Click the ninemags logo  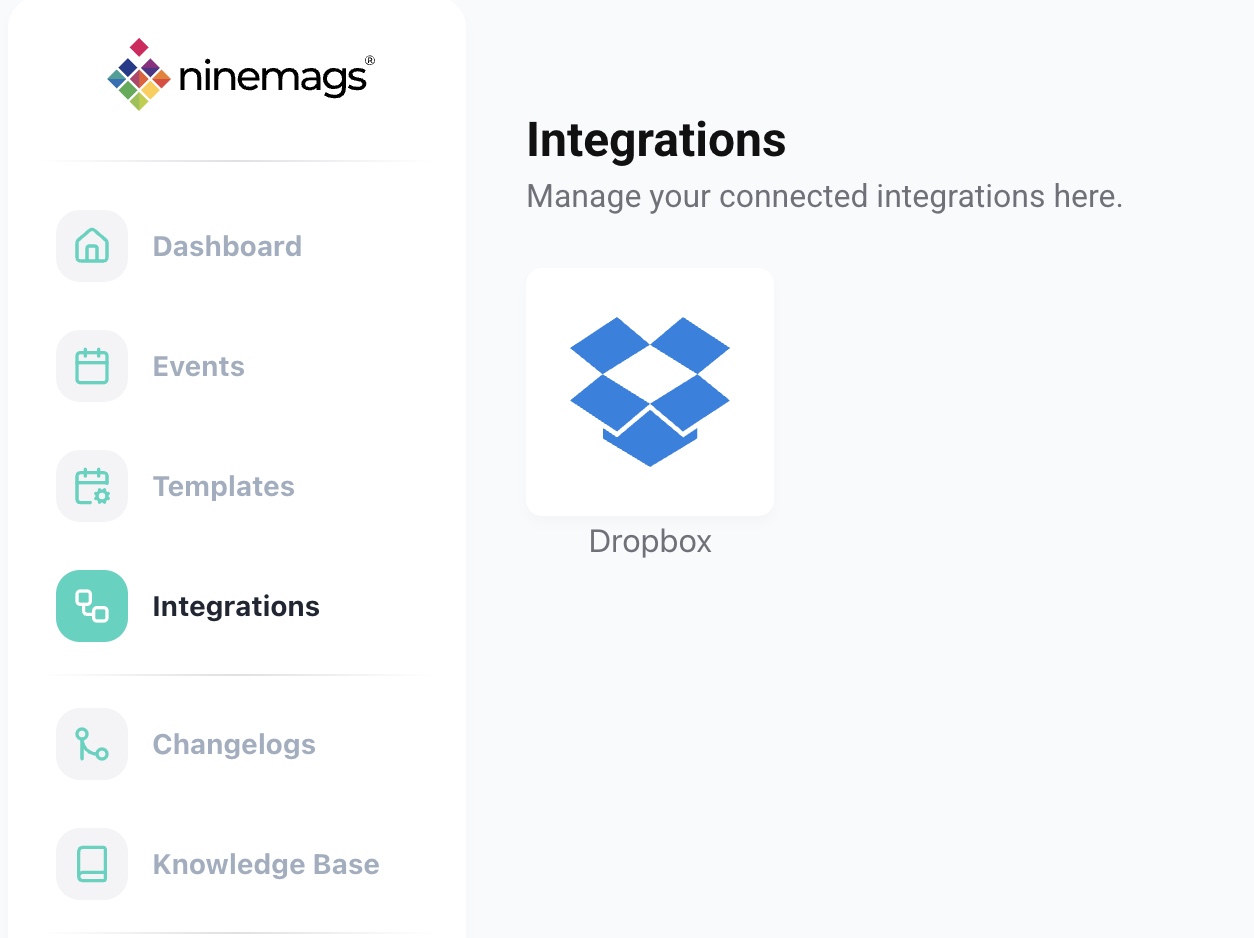241,75
